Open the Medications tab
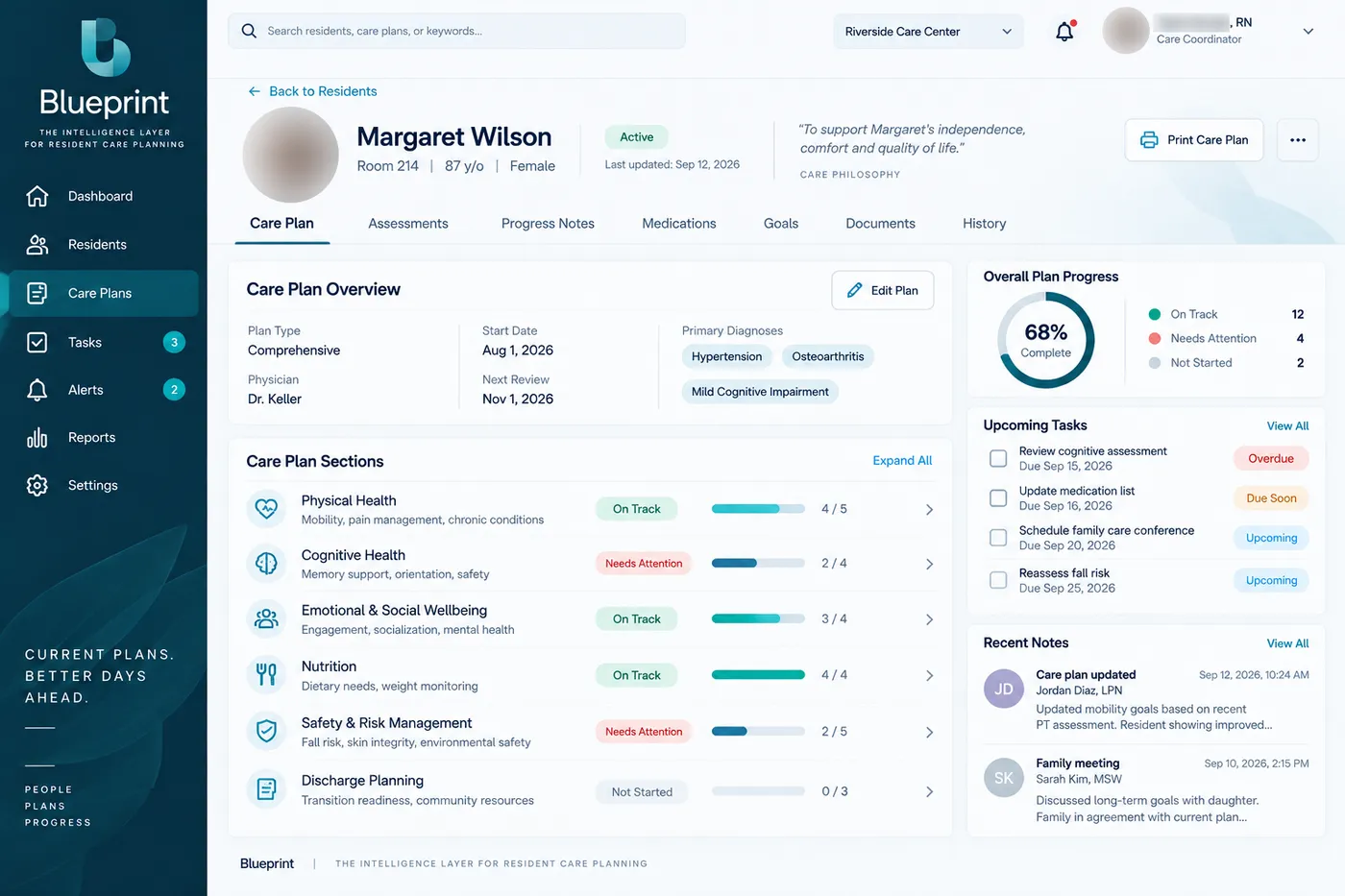Image resolution: width=1345 pixels, height=896 pixels. click(679, 224)
